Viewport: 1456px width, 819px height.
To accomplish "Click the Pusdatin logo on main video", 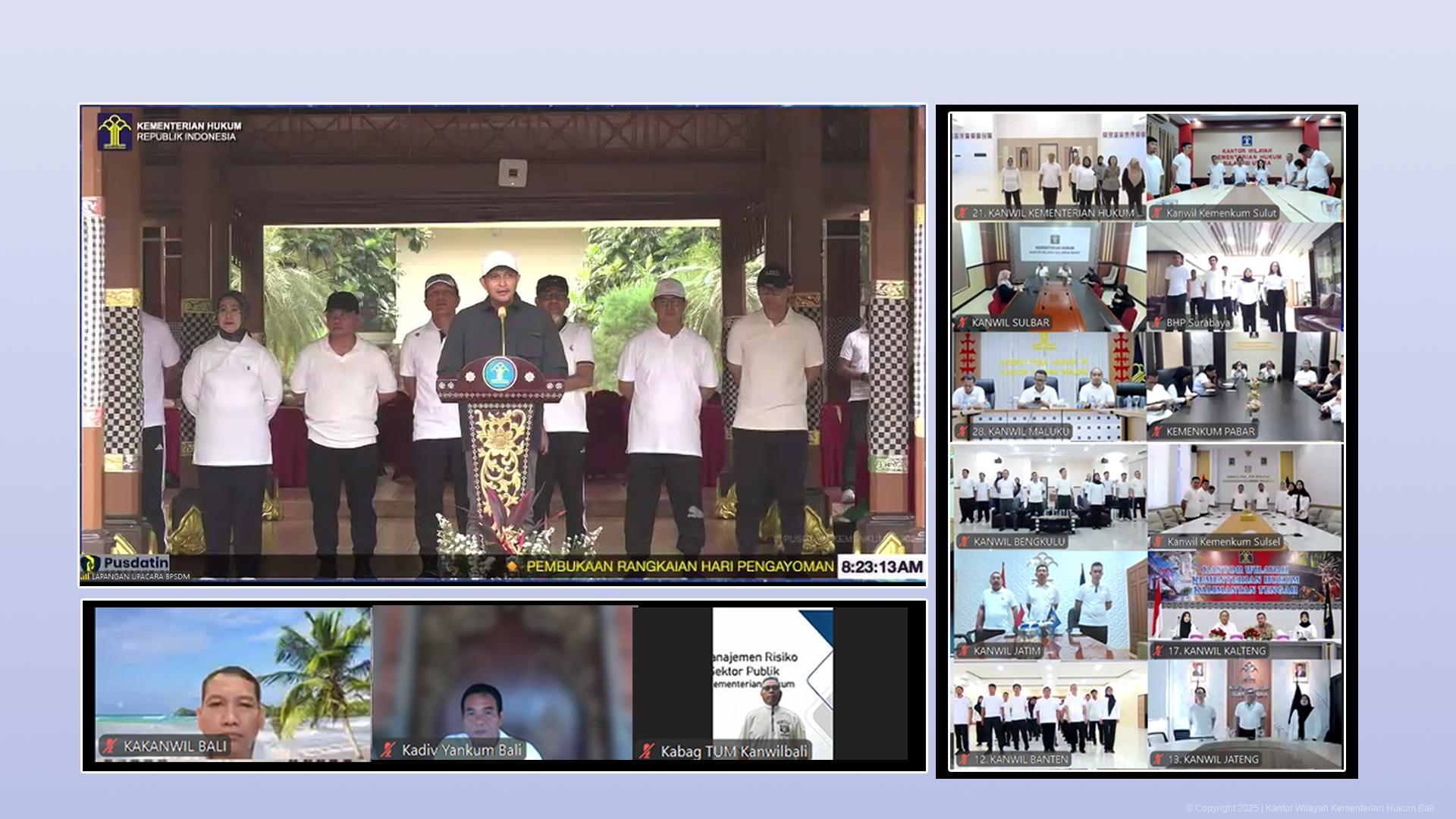I will (x=125, y=564).
